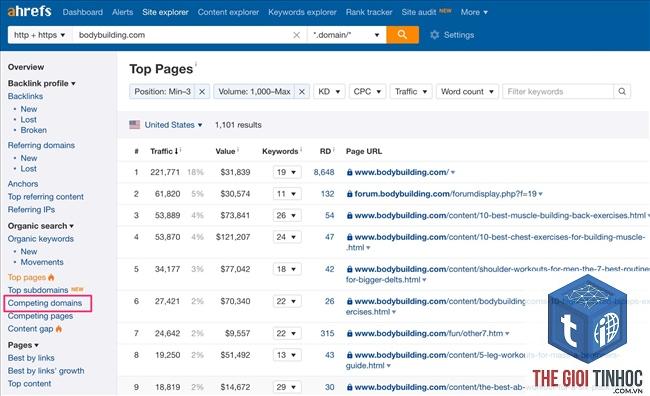Open Competing domains in the sidebar
This screenshot has width=650, height=396.
[45, 303]
